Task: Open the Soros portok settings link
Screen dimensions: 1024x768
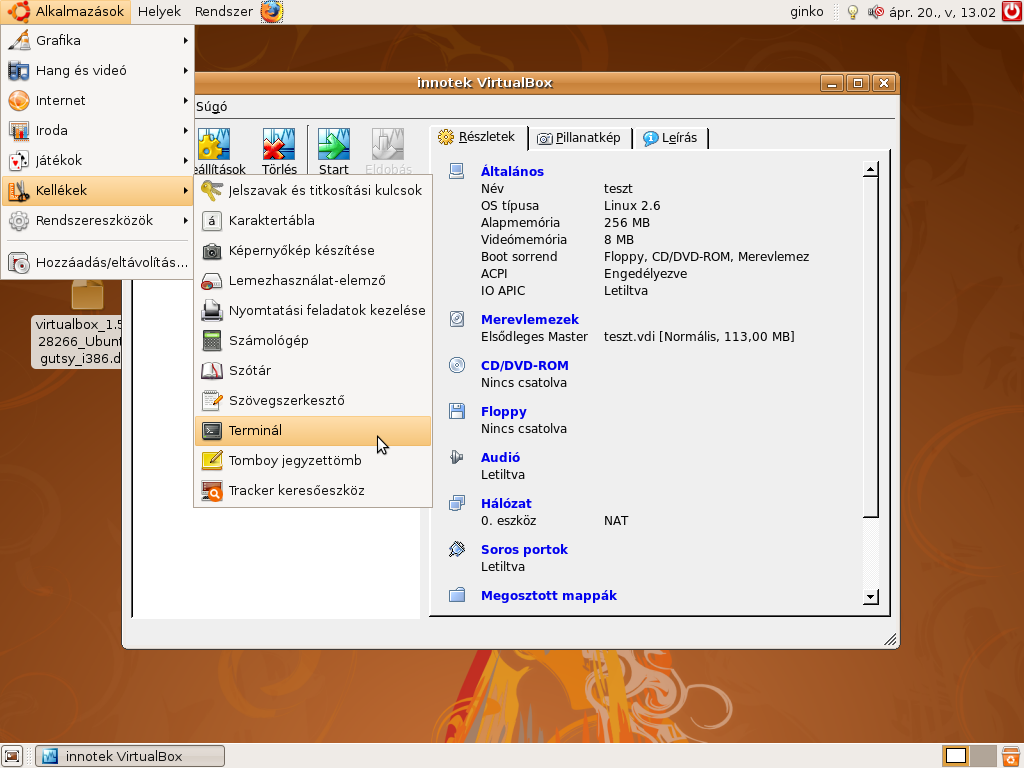Action: pos(524,550)
